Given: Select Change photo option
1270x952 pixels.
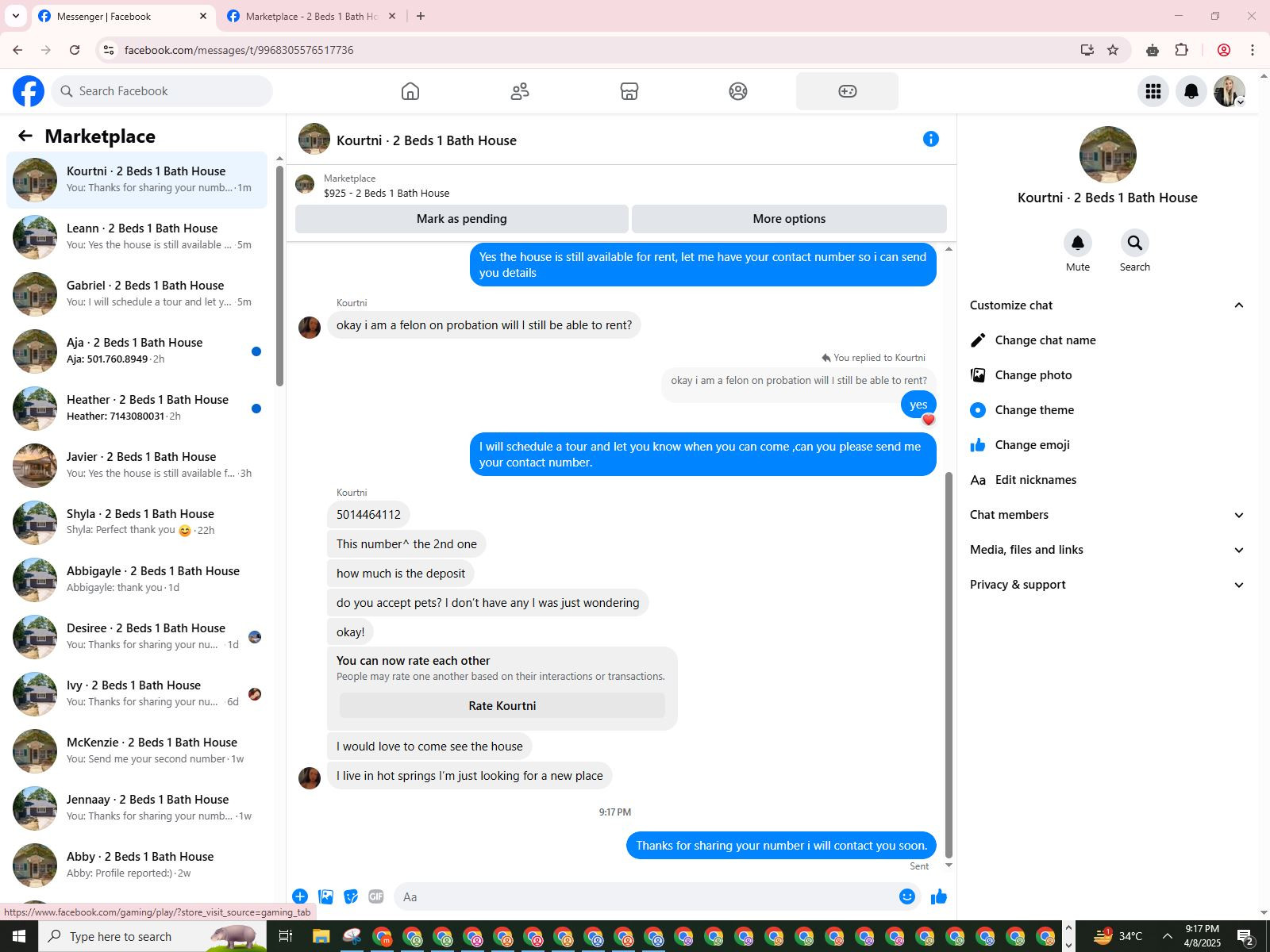Looking at the screenshot, I should click(1107, 375).
